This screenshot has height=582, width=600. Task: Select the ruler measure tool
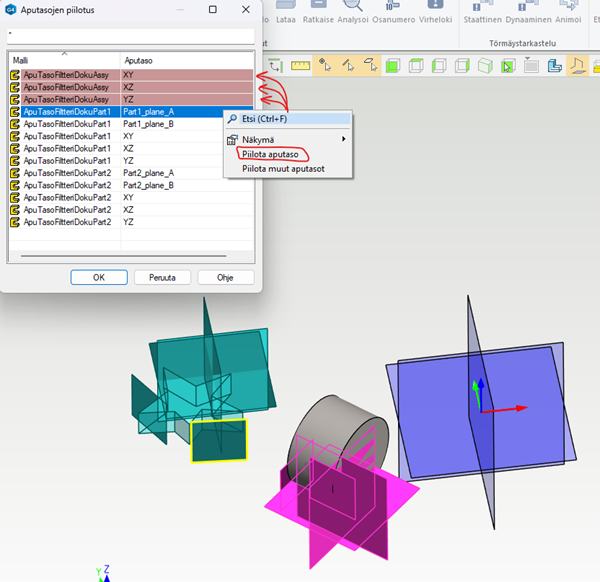(300, 66)
